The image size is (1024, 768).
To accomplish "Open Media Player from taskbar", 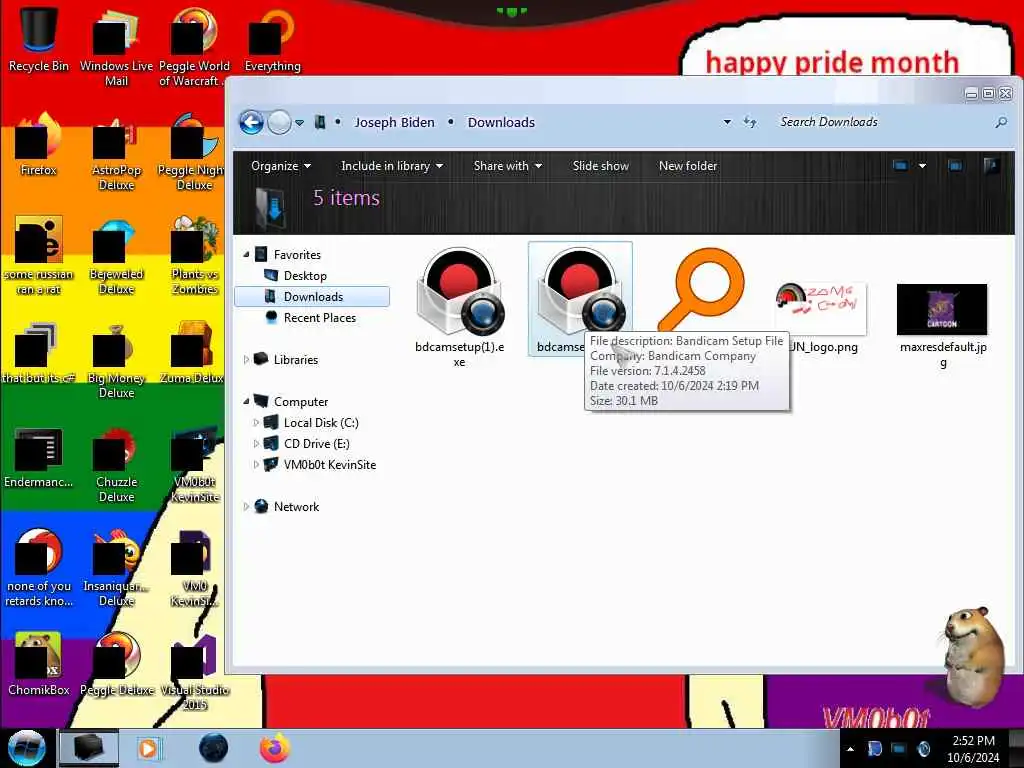I will tap(149, 748).
